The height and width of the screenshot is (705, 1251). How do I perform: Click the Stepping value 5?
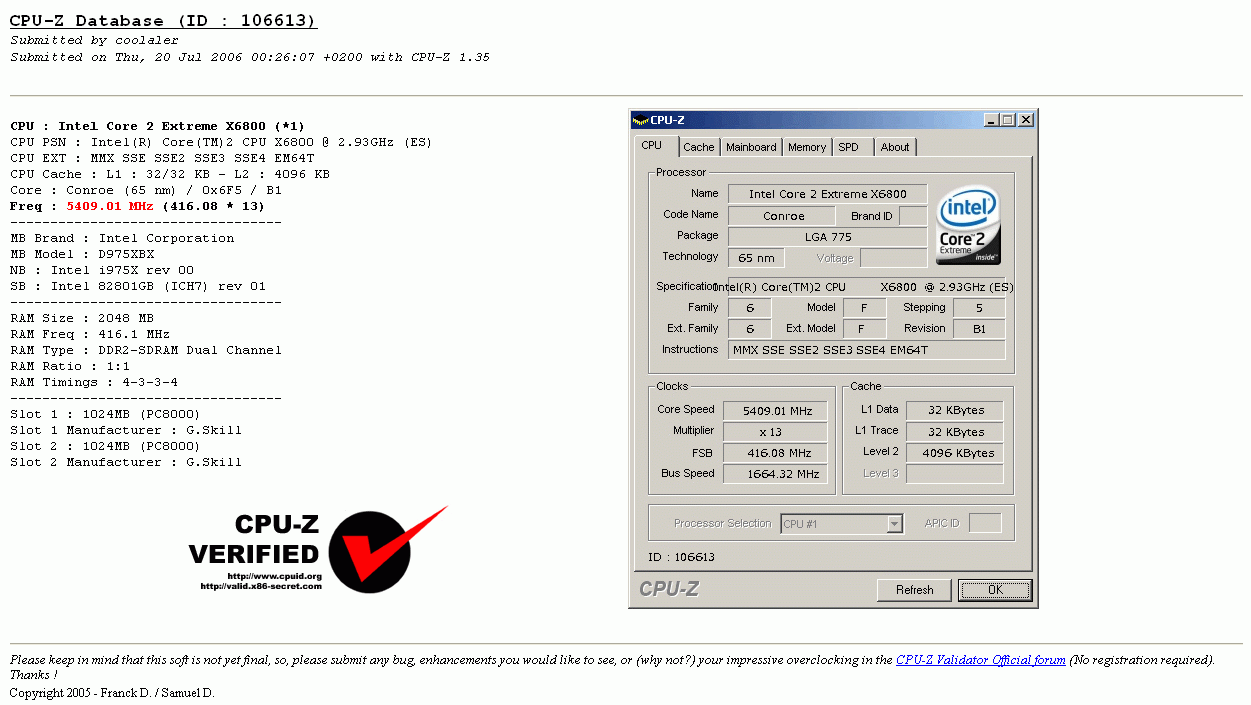pyautogui.click(x=979, y=308)
